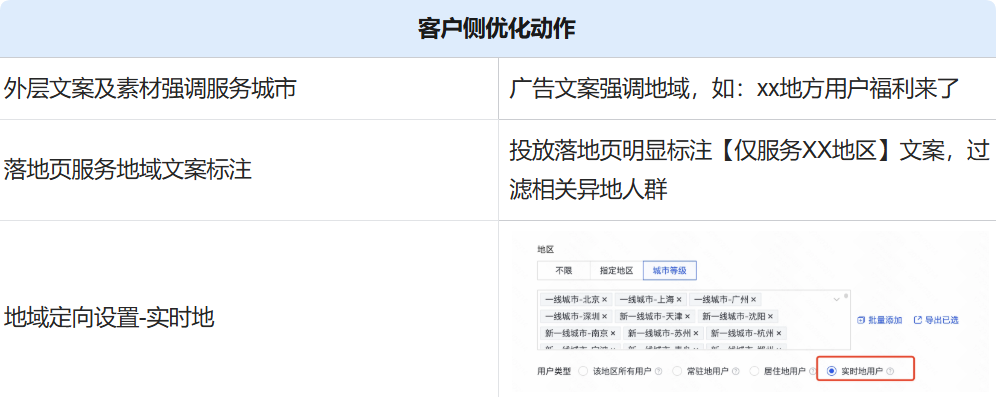Click inside the selected cities input box
Image resolution: width=996 pixels, height=397 pixels.
(x=694, y=320)
